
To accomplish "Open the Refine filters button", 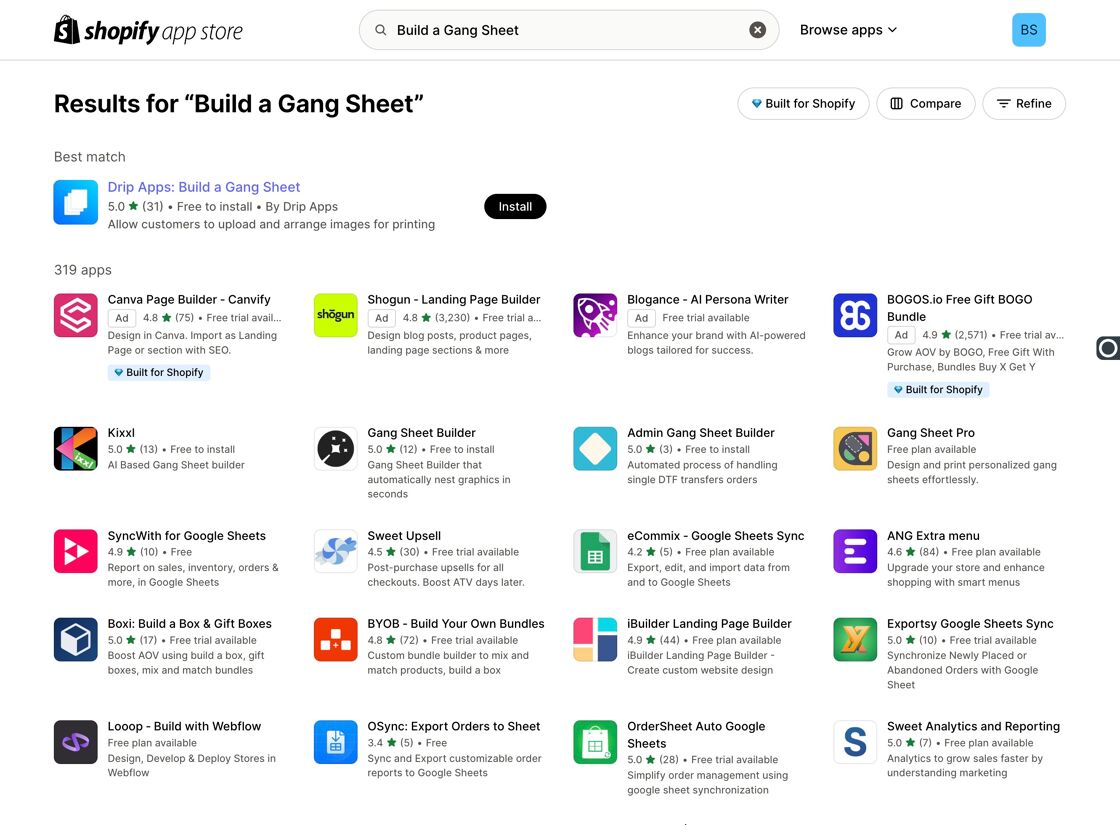I will click(1024, 104).
